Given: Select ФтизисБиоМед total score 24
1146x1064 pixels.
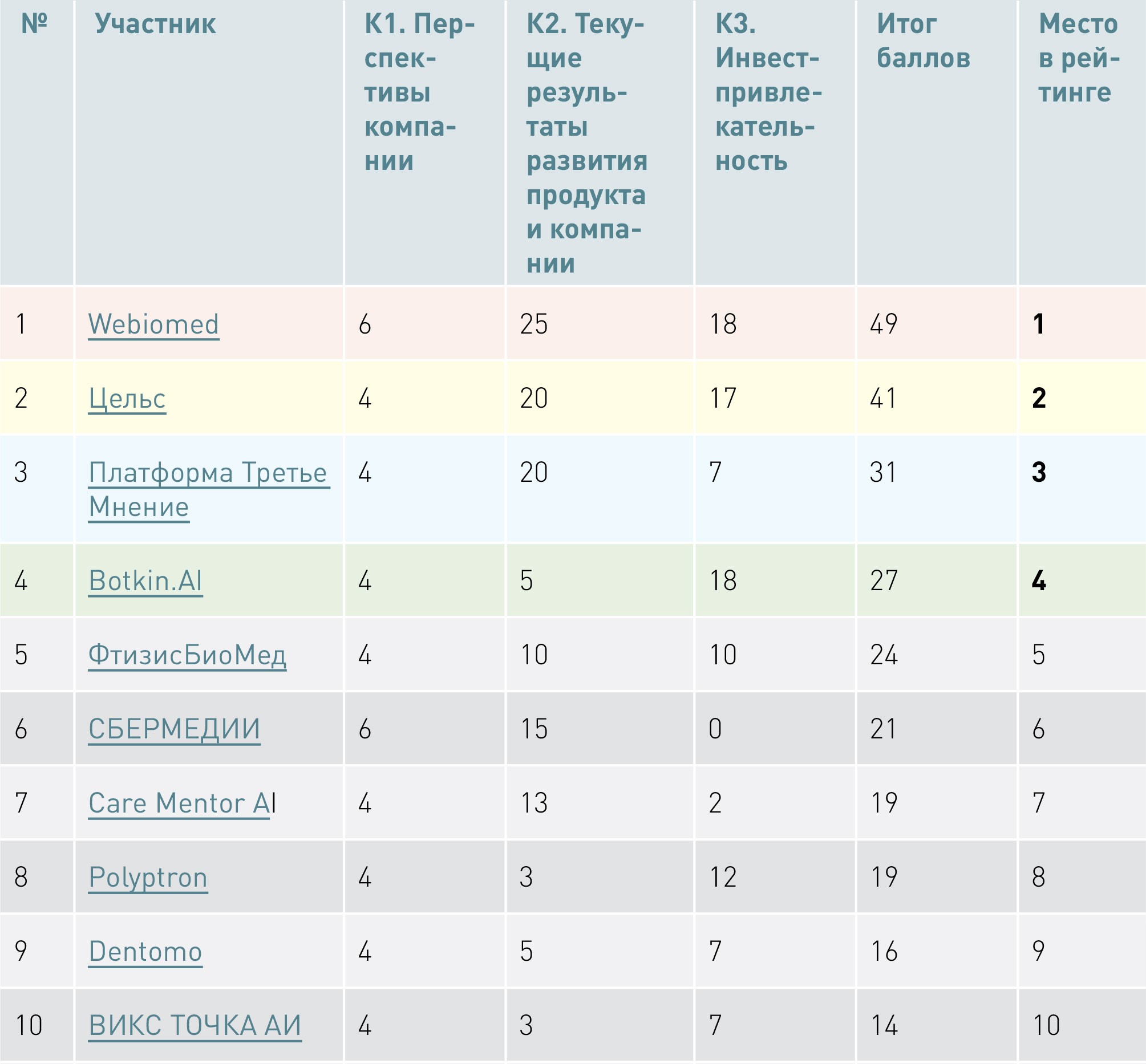Looking at the screenshot, I should pos(884,655).
